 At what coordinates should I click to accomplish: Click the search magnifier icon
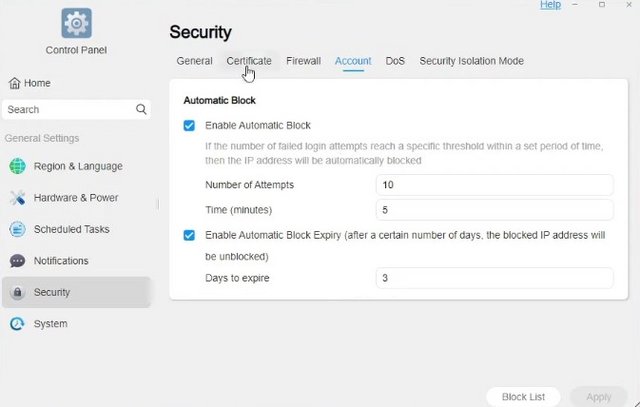(141, 109)
